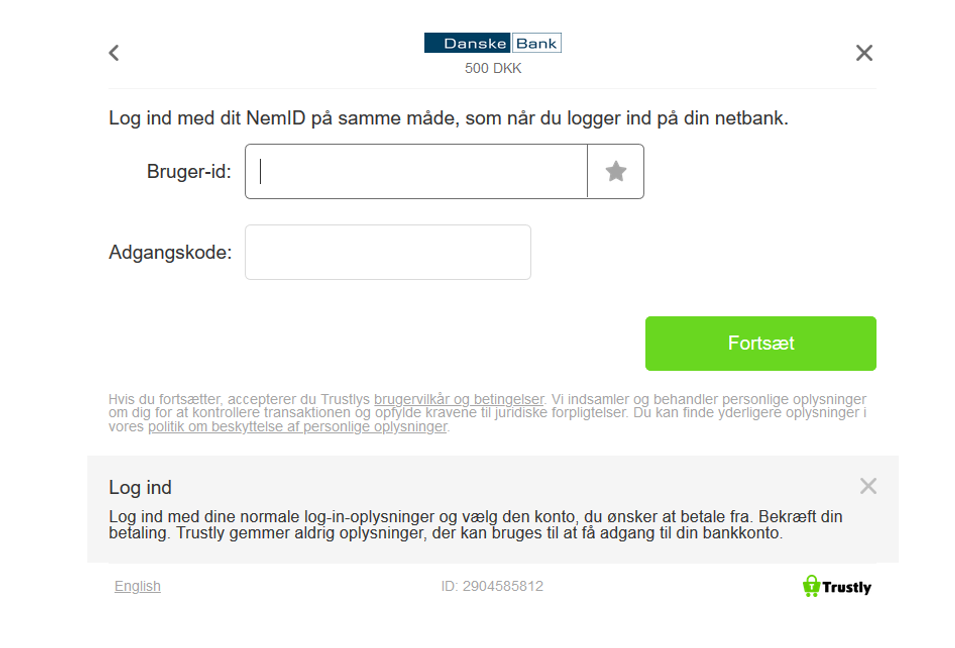Click the green Trustly padlock icon
Screen dimensions: 955x648
tap(811, 586)
